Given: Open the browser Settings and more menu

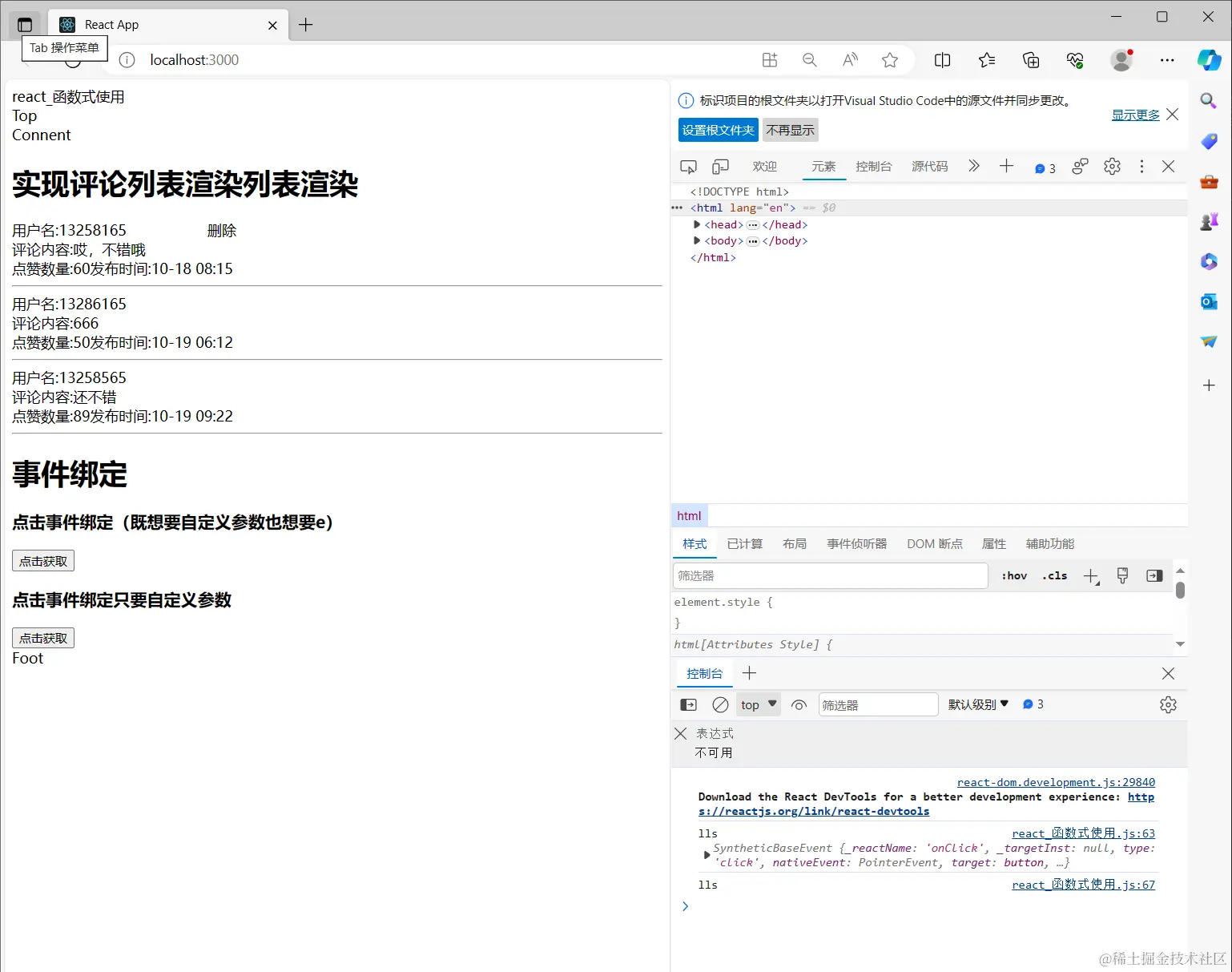Looking at the screenshot, I should pyautogui.click(x=1167, y=60).
